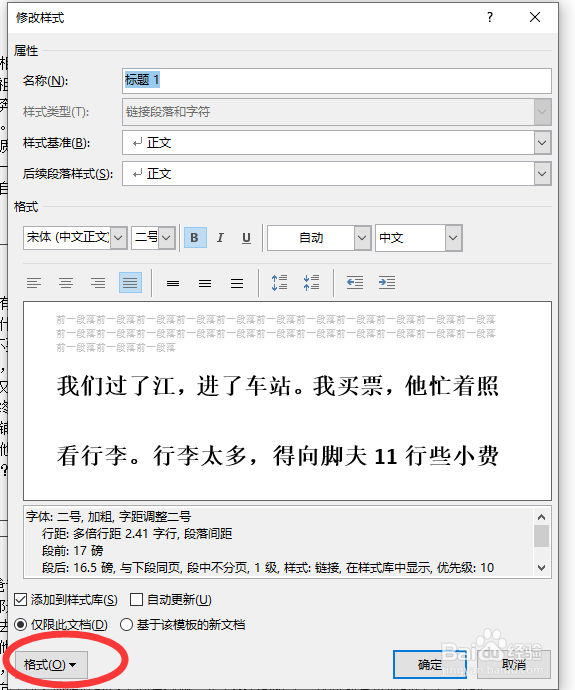
Task: Open 后续段落样式 dropdown list
Action: pyautogui.click(x=542, y=174)
